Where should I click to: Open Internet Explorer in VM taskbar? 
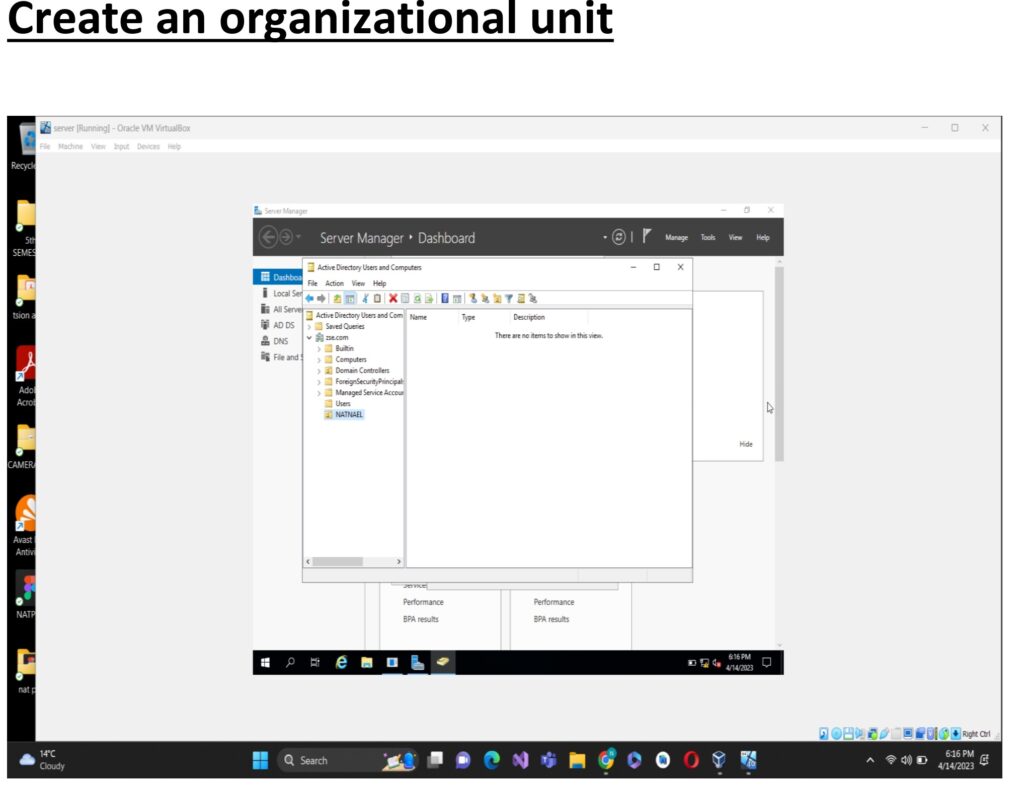341,662
